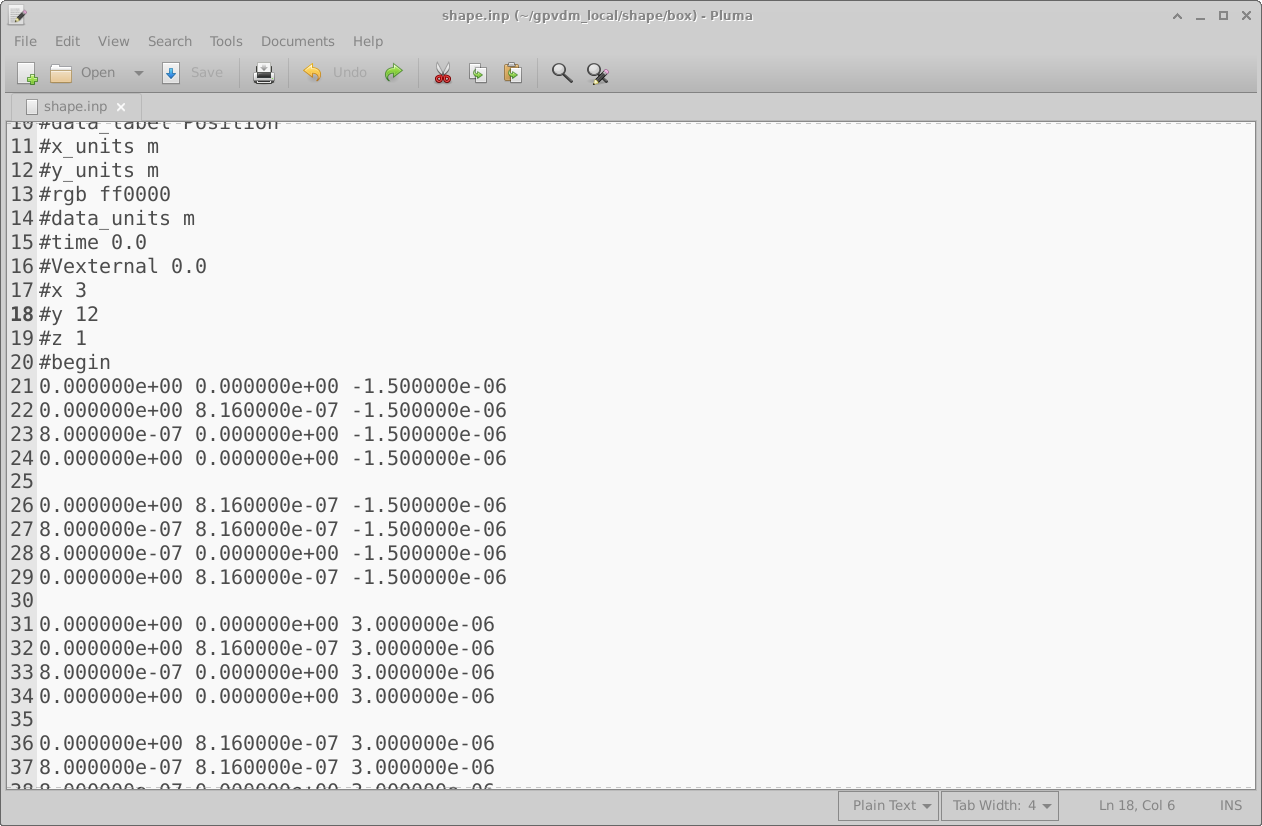
Task: Expand the Open button dropdown arrow
Action: [x=138, y=72]
